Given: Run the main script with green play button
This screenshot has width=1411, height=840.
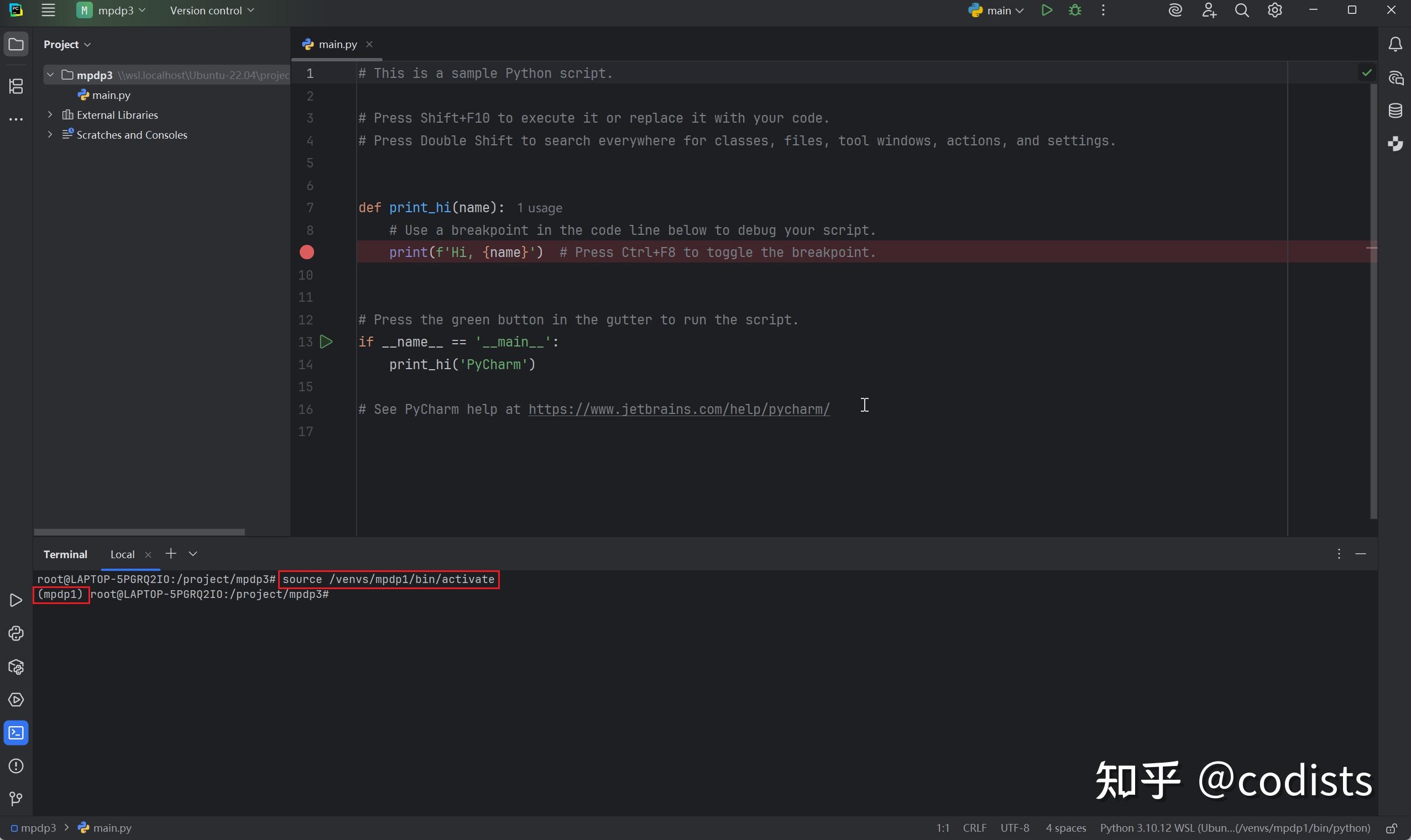Looking at the screenshot, I should point(1046,9).
